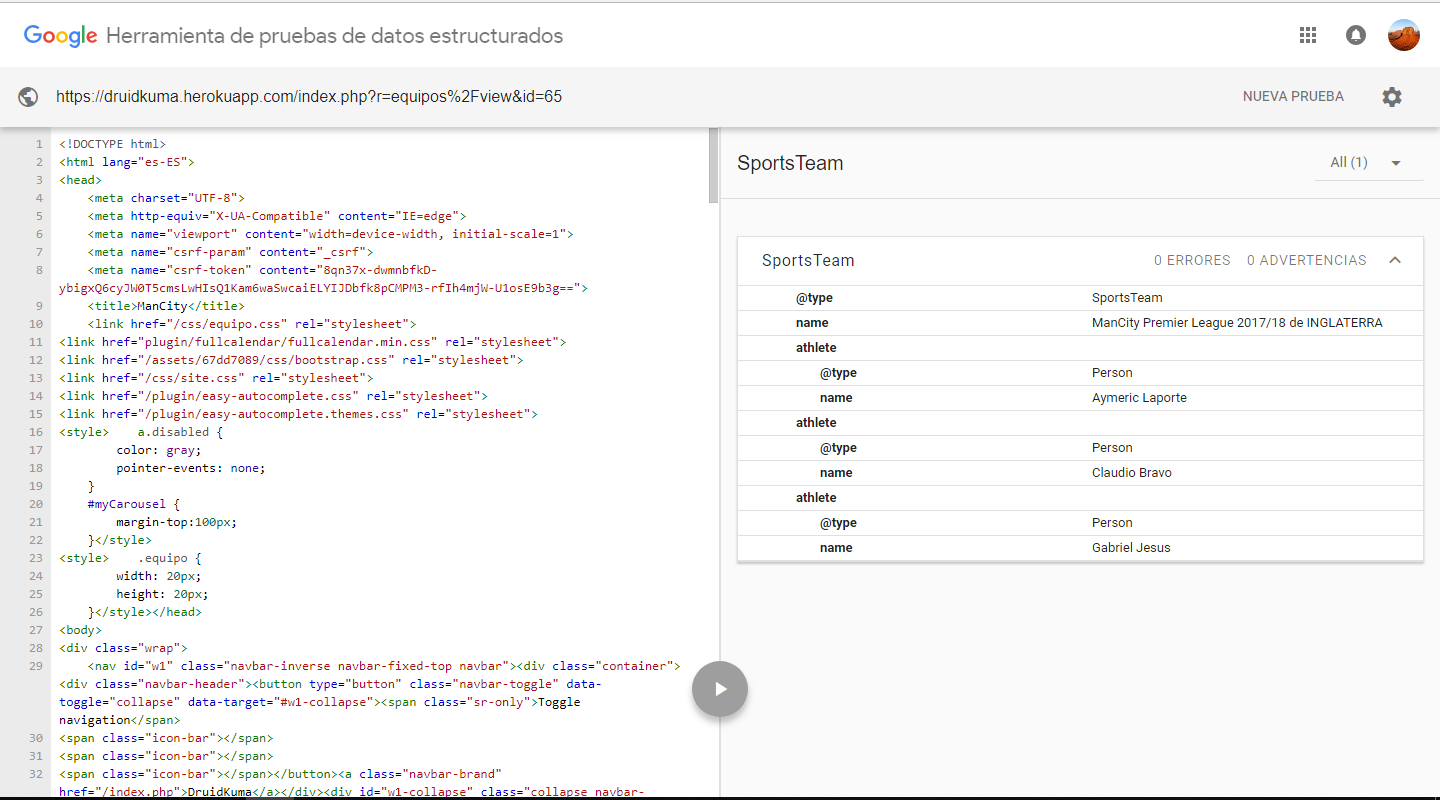The height and width of the screenshot is (800, 1440).
Task: Click the 0 ADVERTENCIAS label
Action: (x=1306, y=260)
